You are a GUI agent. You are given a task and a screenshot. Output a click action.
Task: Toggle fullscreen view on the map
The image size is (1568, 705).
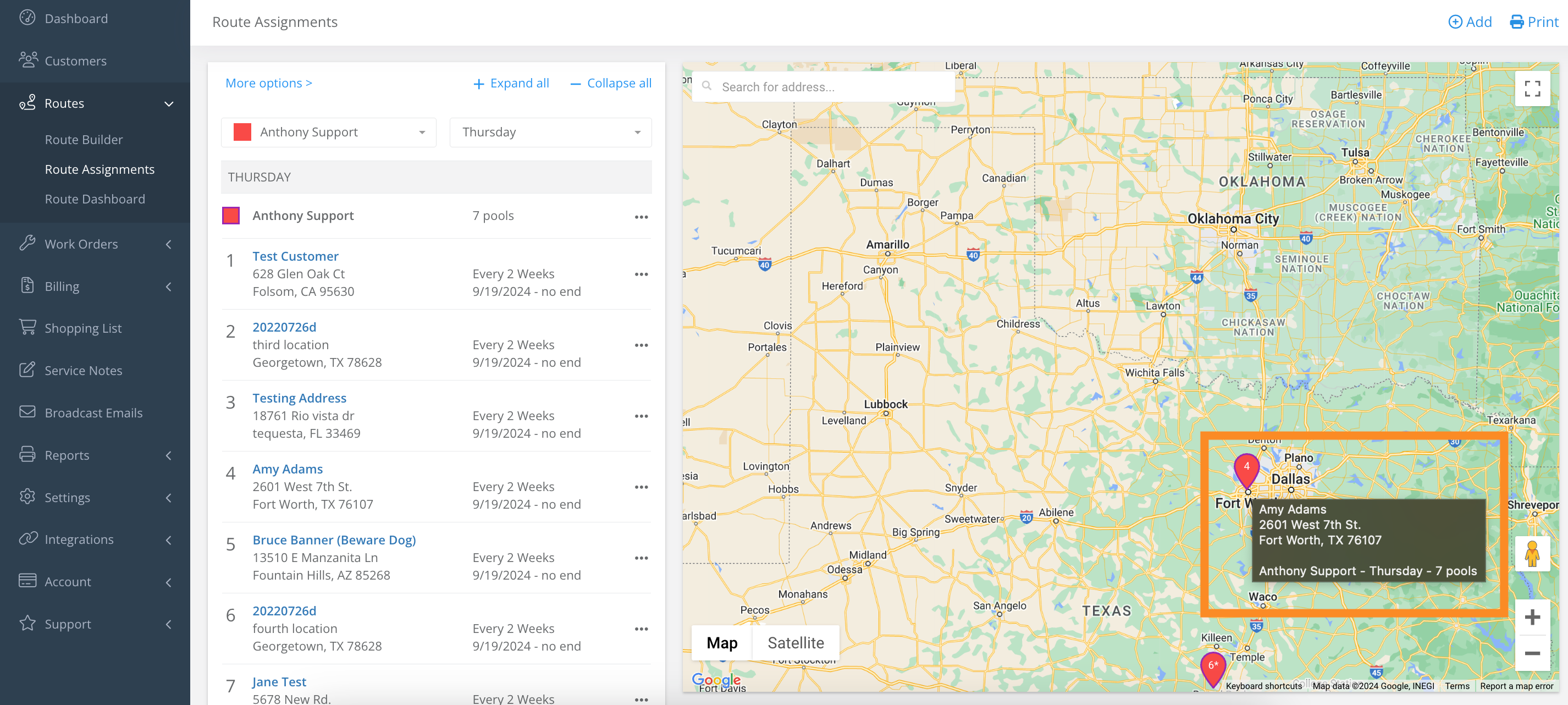(1532, 89)
